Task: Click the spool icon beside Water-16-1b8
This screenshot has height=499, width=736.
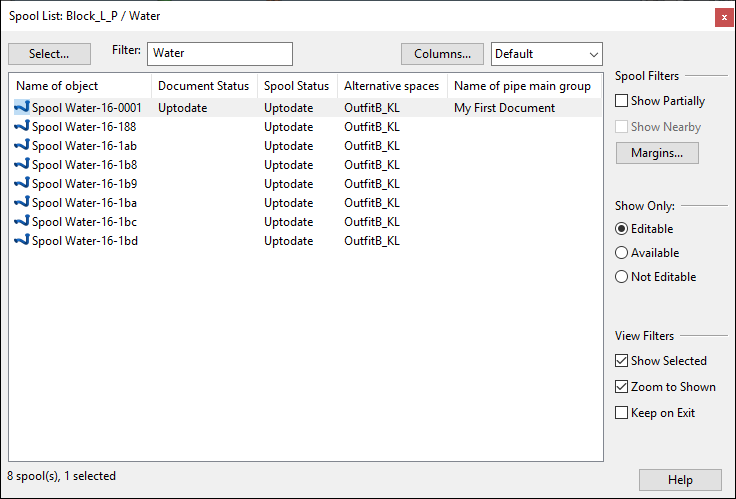Action: tap(22, 165)
